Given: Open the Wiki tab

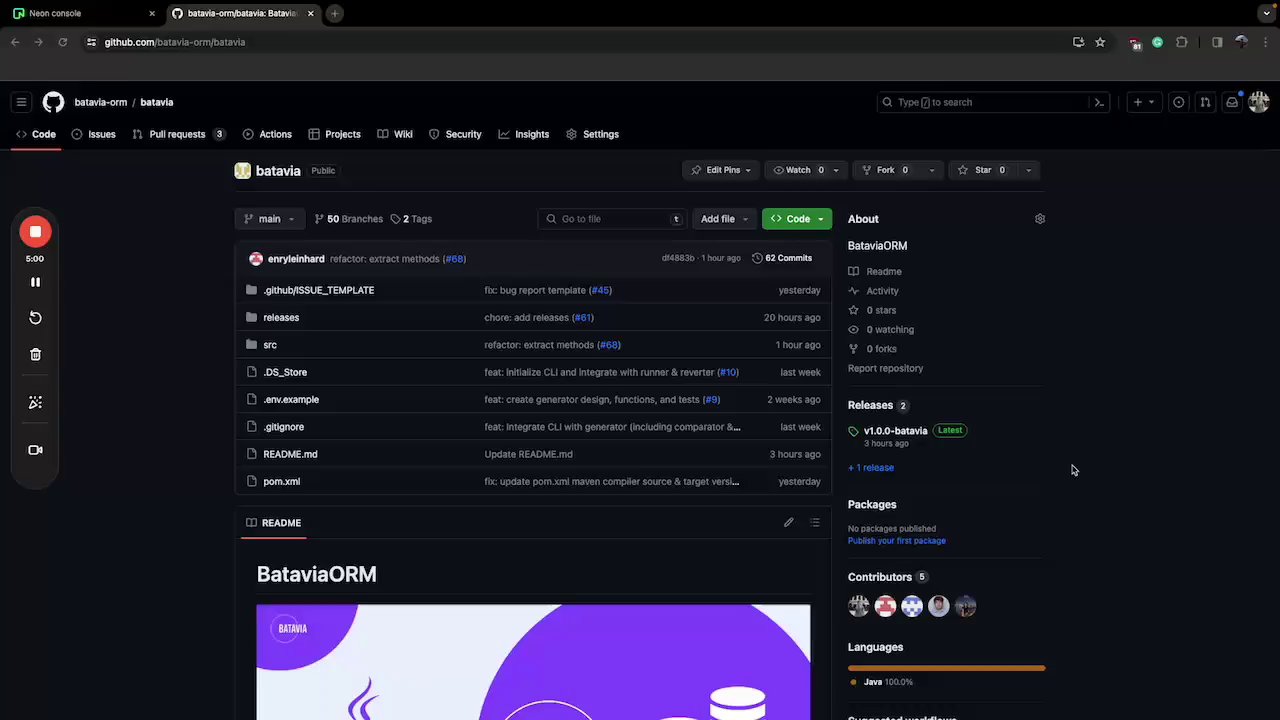Looking at the screenshot, I should (x=394, y=134).
